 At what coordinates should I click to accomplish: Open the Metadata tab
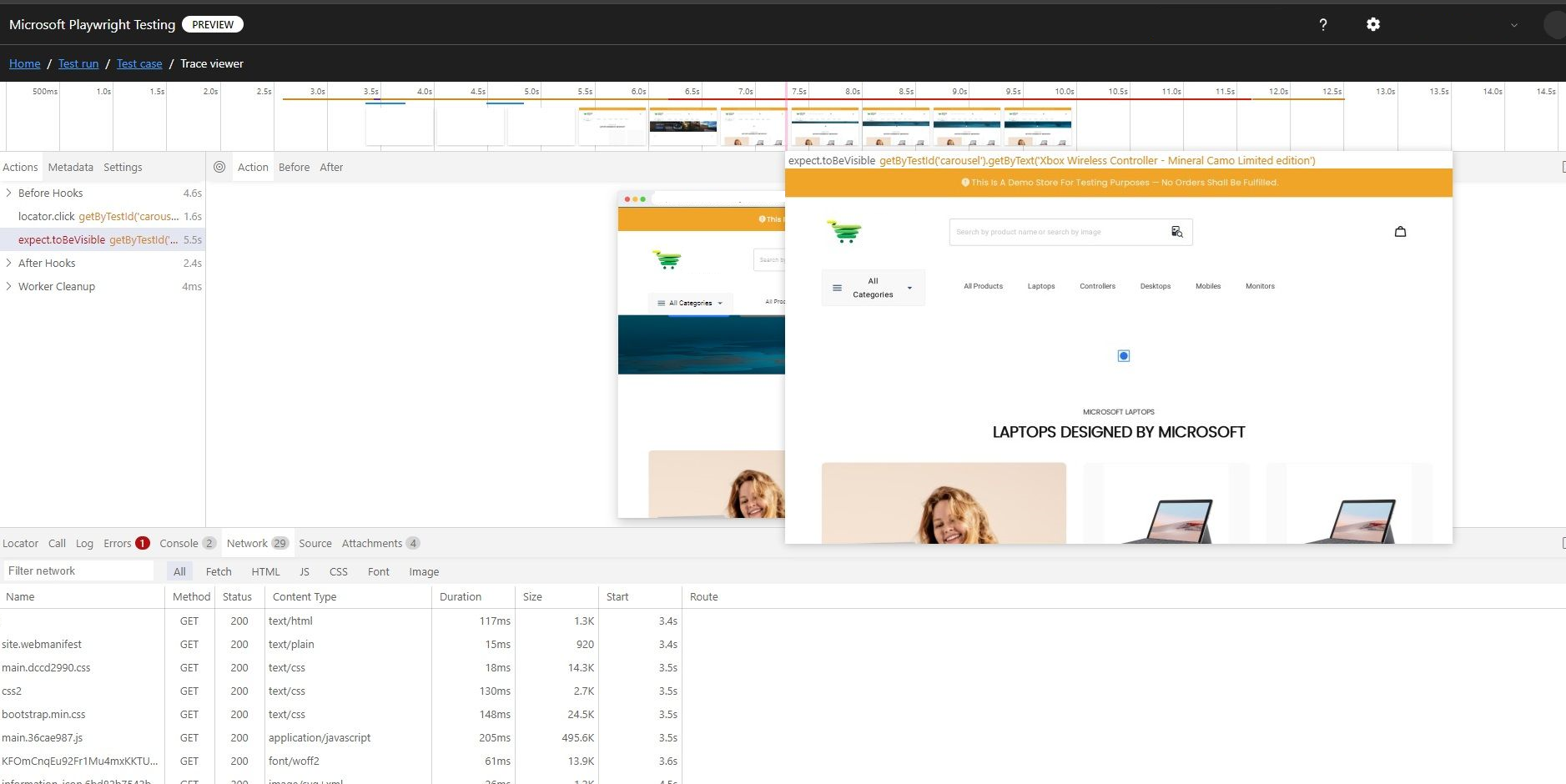[x=70, y=167]
